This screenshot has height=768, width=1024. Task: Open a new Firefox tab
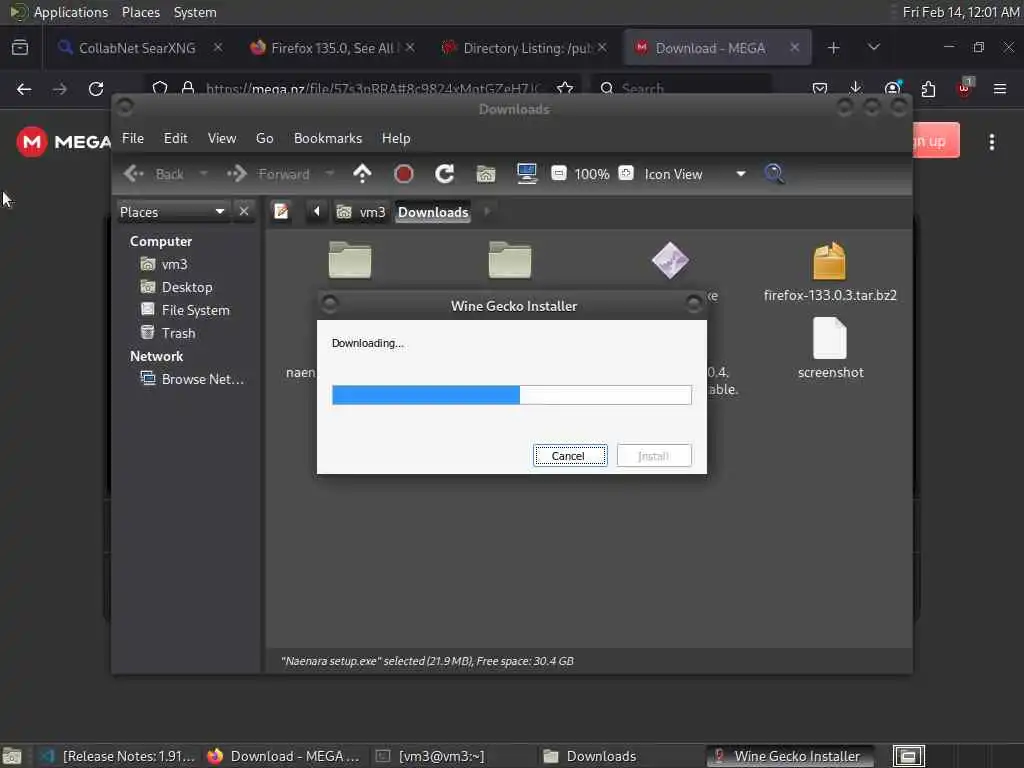click(833, 48)
